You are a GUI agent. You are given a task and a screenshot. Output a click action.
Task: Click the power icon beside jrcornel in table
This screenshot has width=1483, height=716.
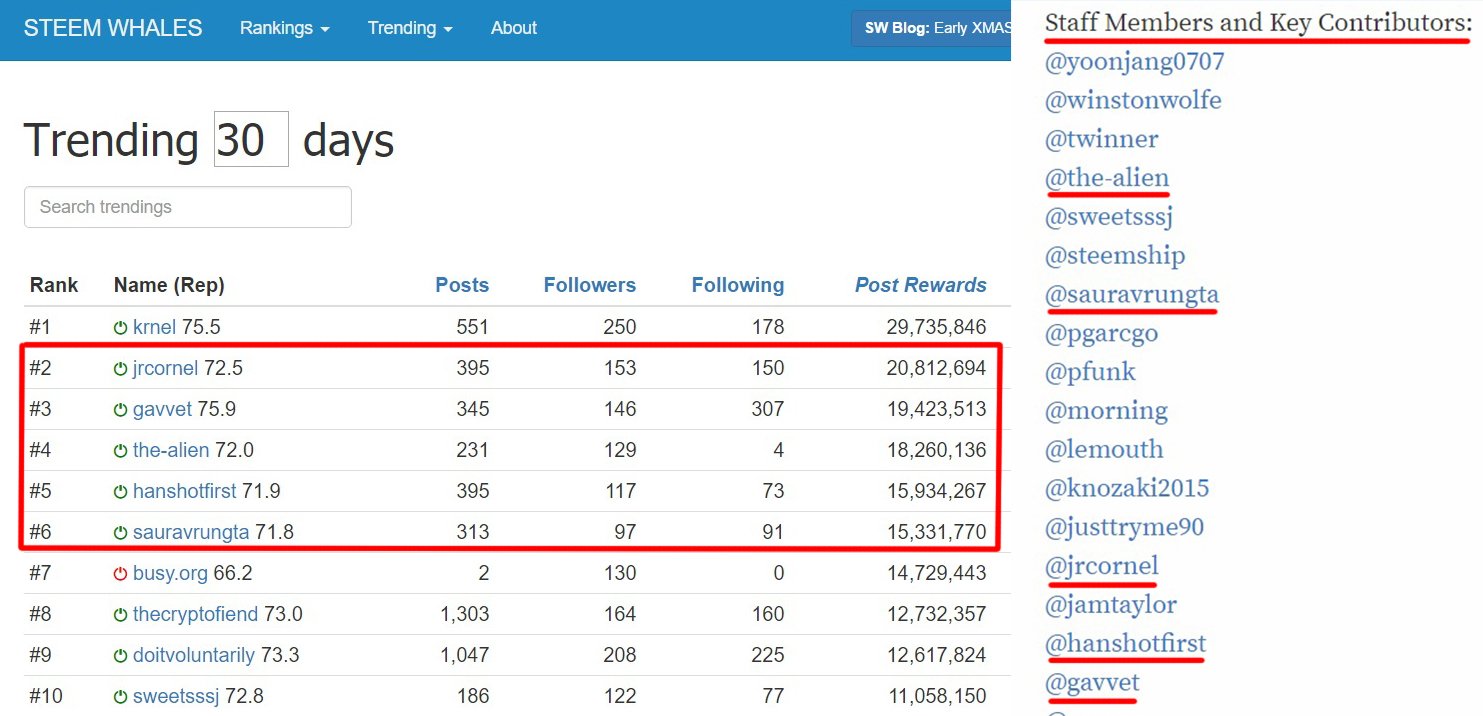pyautogui.click(x=121, y=368)
